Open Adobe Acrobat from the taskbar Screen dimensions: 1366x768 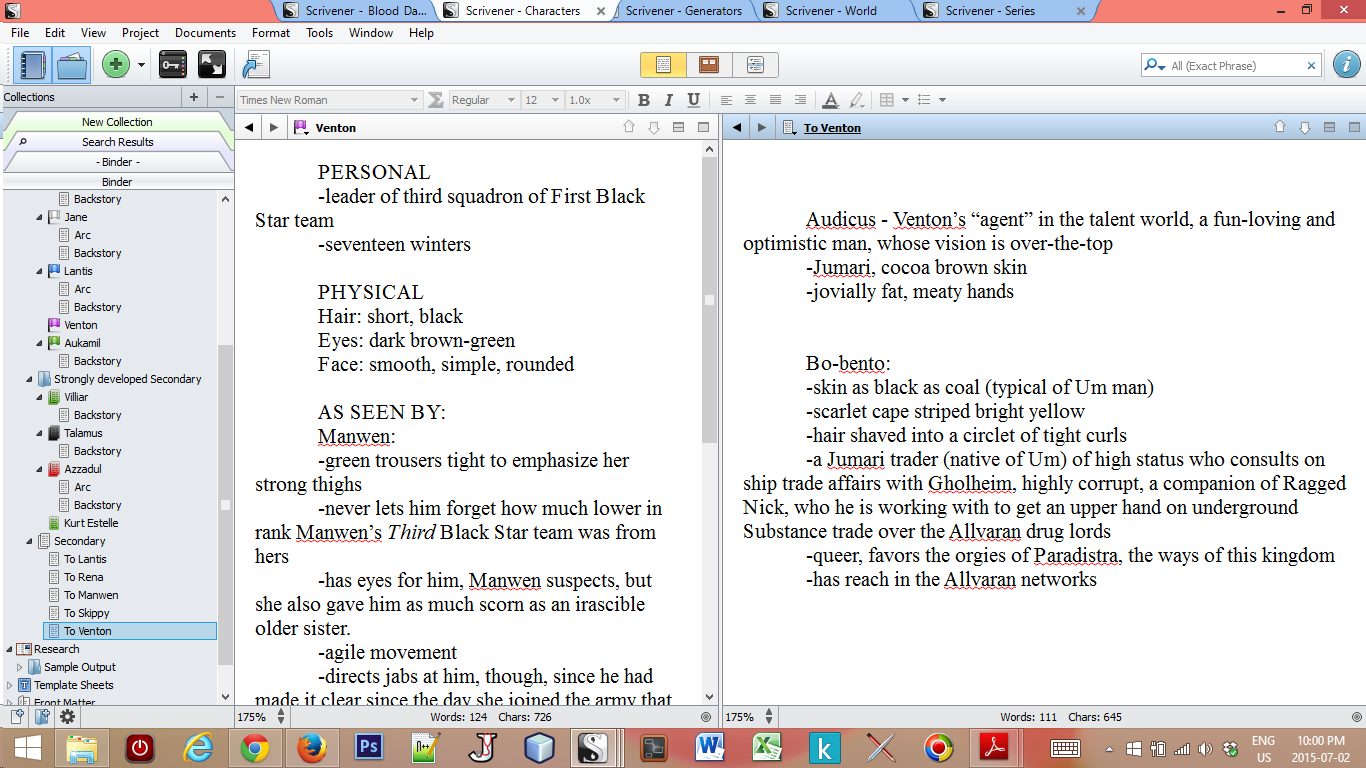pos(995,747)
